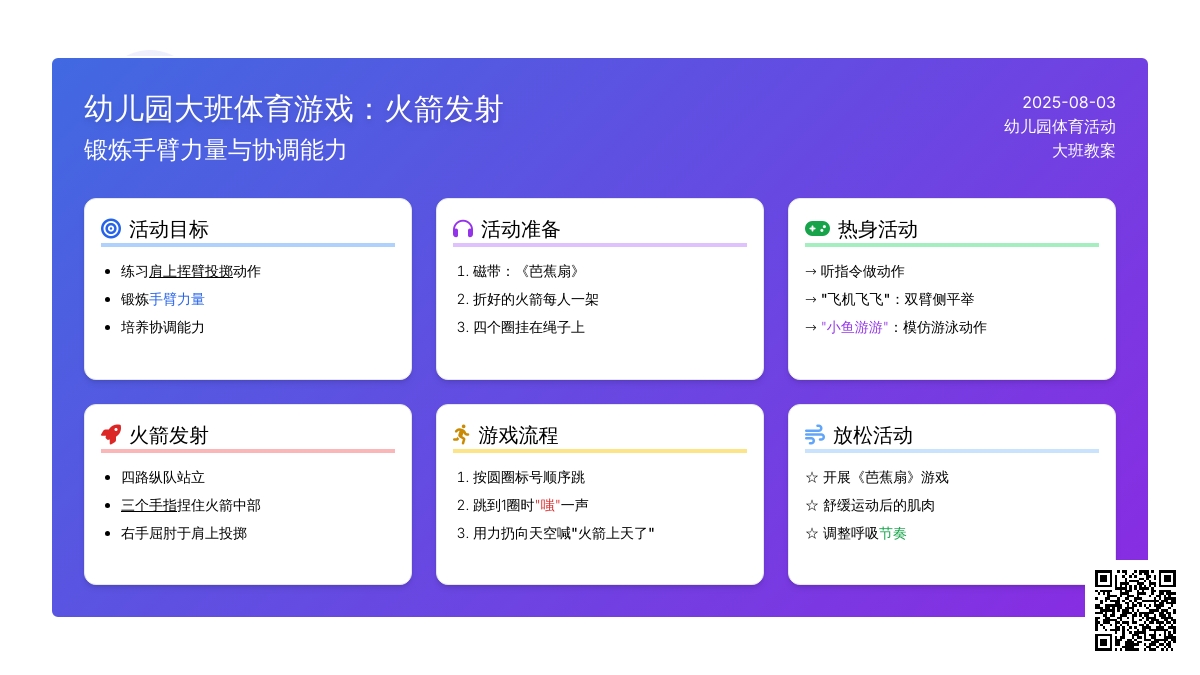Click the underlined text 肩上挥臂投掷
The height and width of the screenshot is (675, 1200).
[x=191, y=271]
